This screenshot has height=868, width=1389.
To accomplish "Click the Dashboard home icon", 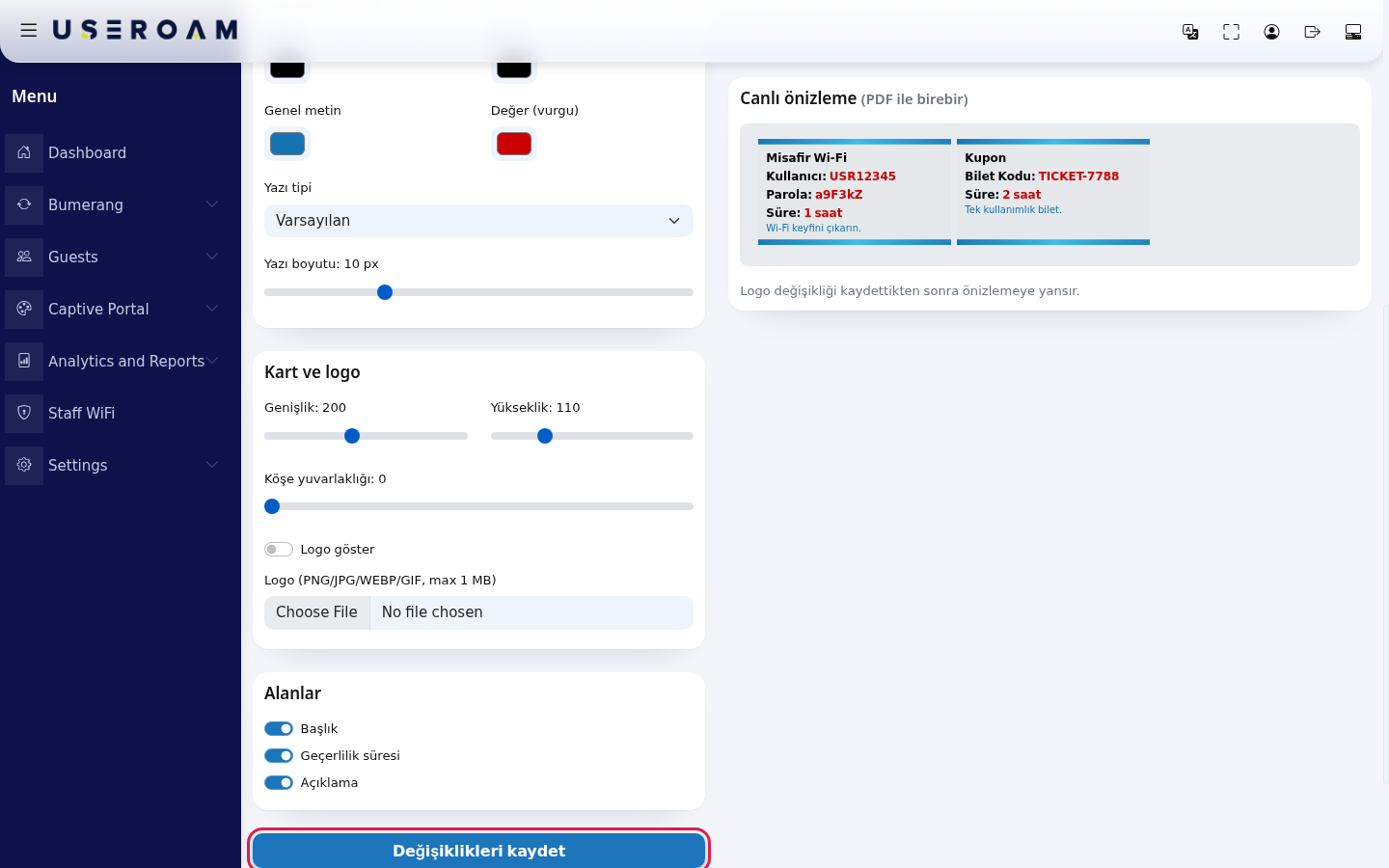I will coord(24,152).
